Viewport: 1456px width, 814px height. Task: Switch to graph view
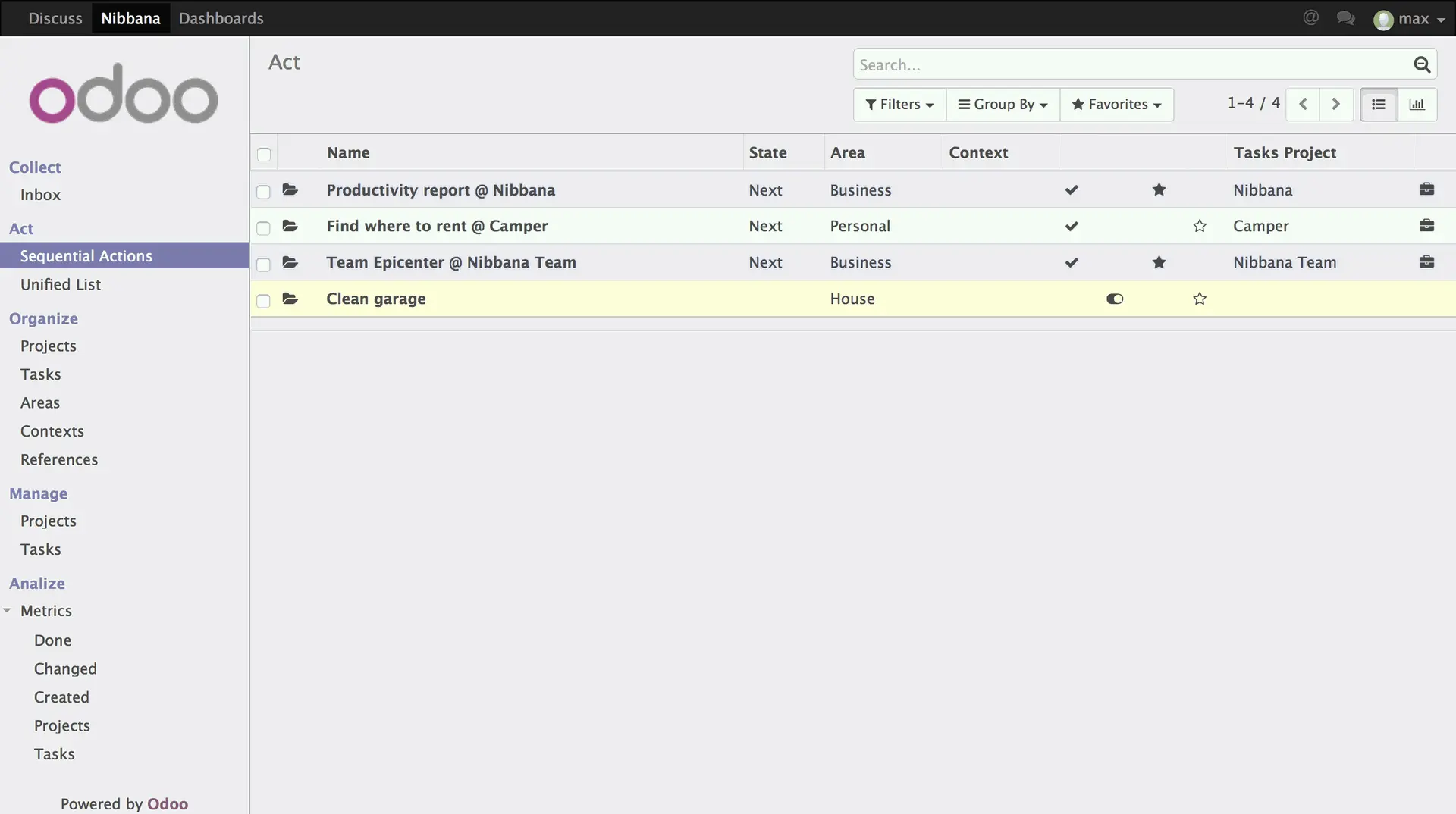1417,105
